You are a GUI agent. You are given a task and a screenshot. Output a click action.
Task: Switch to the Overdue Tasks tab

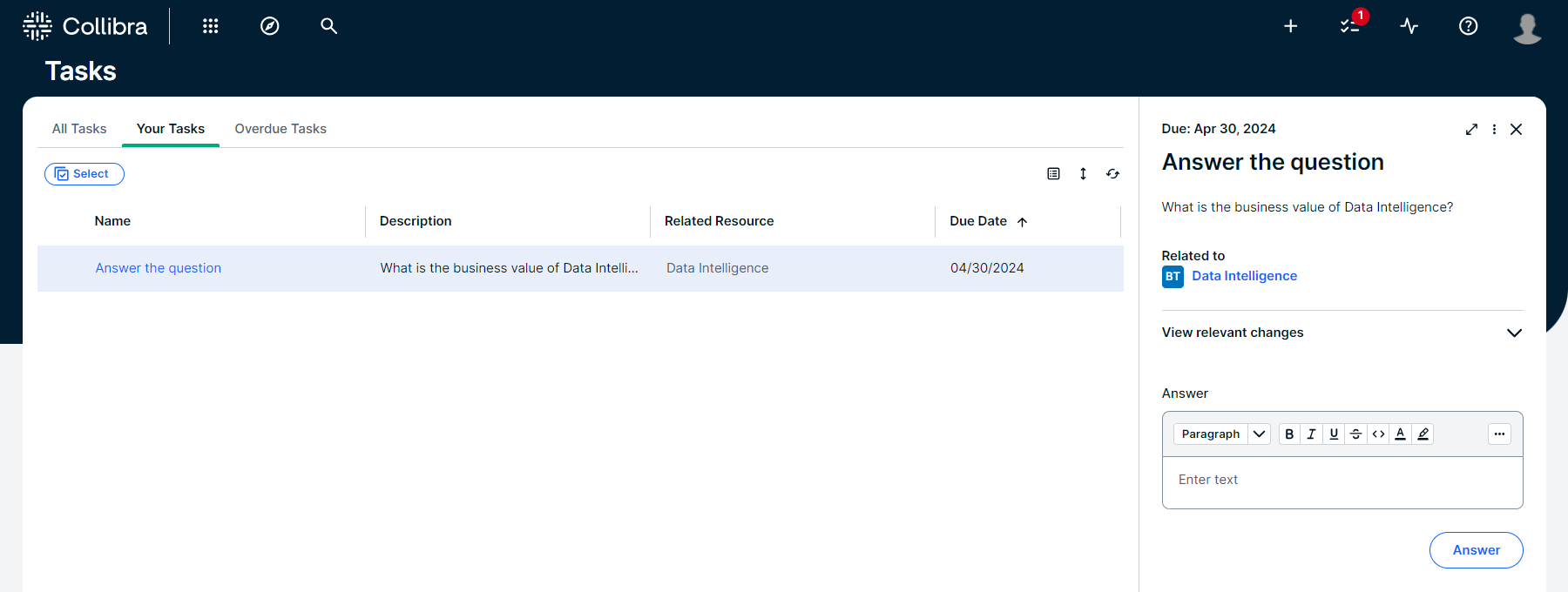pos(280,129)
